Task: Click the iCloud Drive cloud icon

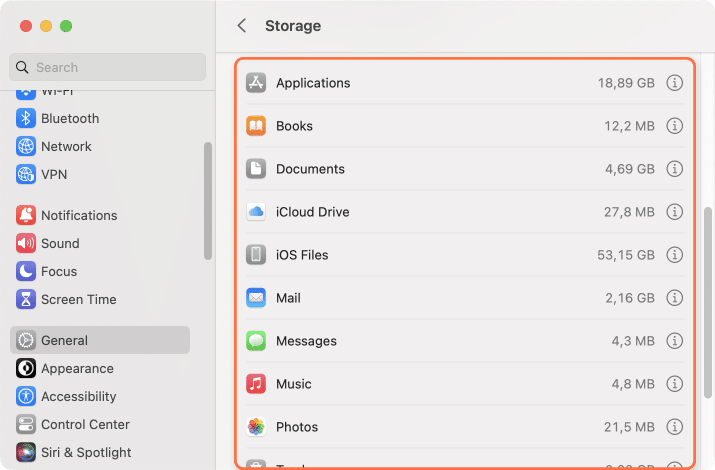Action: 256,212
